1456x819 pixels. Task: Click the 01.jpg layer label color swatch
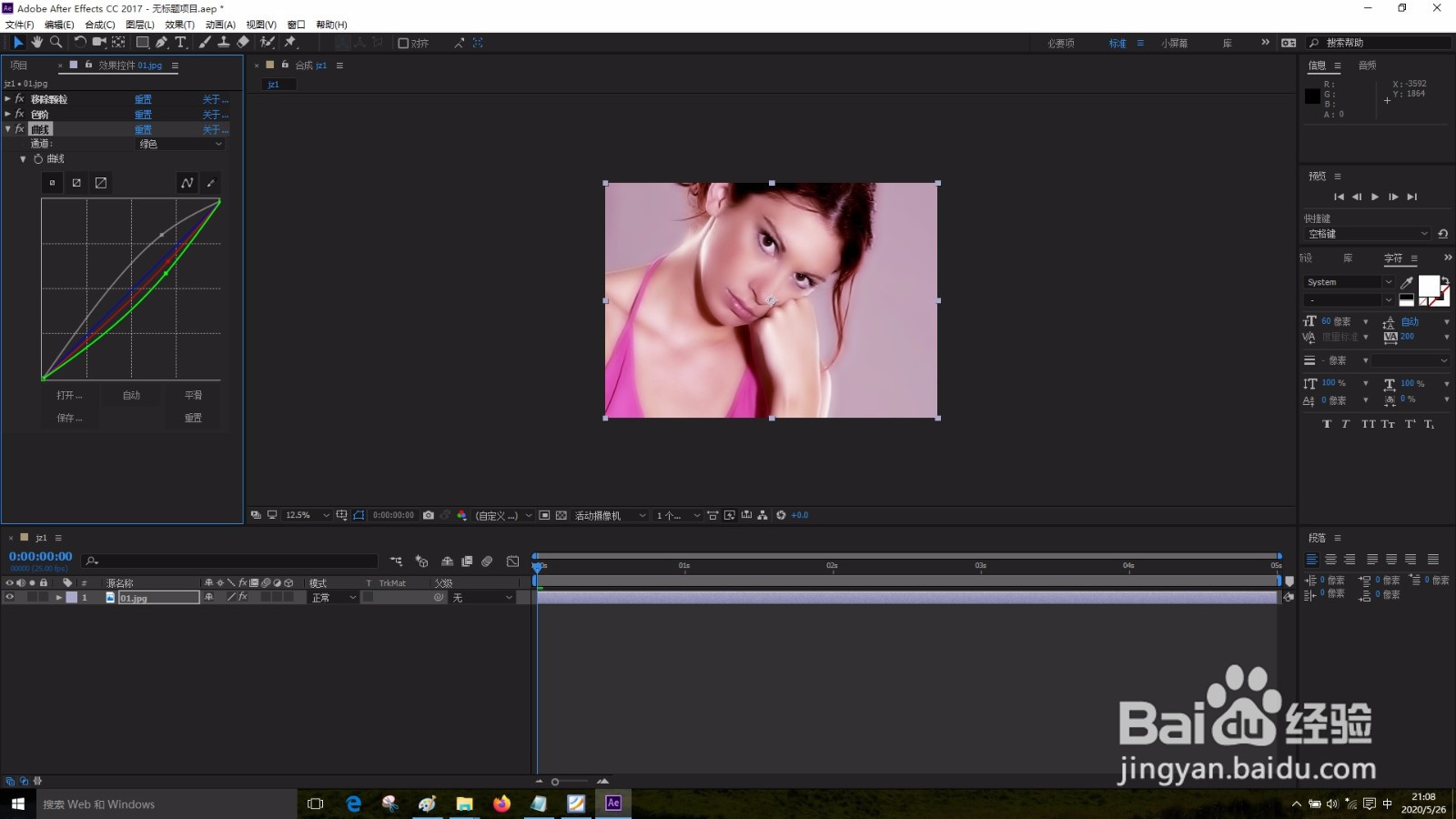[x=72, y=598]
